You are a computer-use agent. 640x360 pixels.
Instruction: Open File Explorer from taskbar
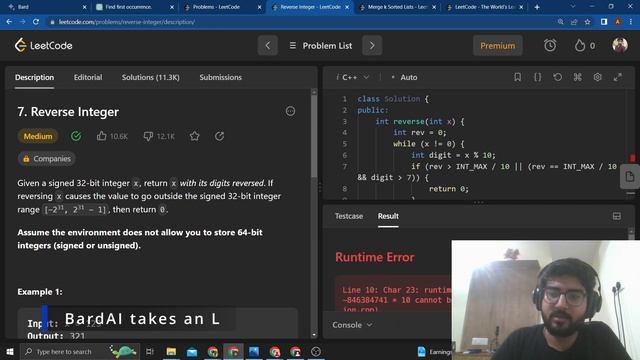[x=171, y=351]
